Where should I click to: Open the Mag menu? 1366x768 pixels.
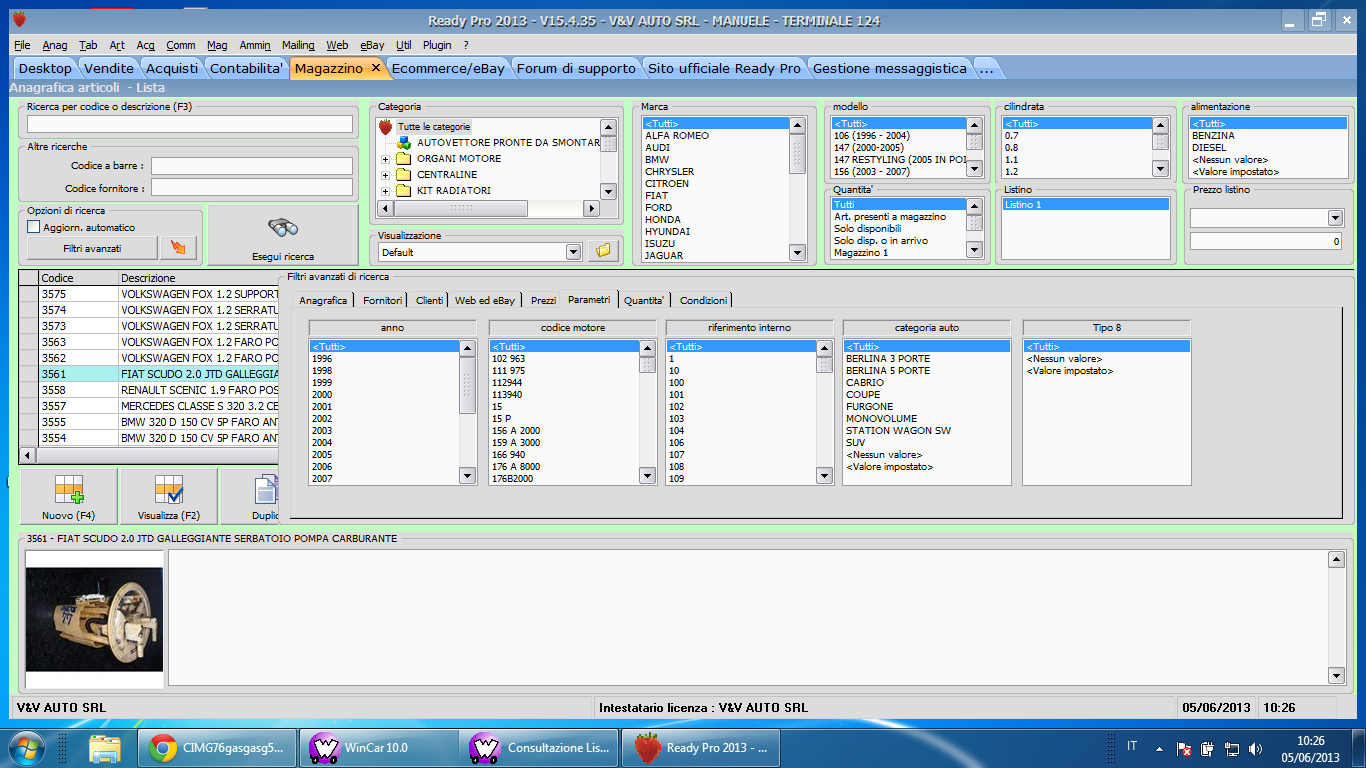217,45
